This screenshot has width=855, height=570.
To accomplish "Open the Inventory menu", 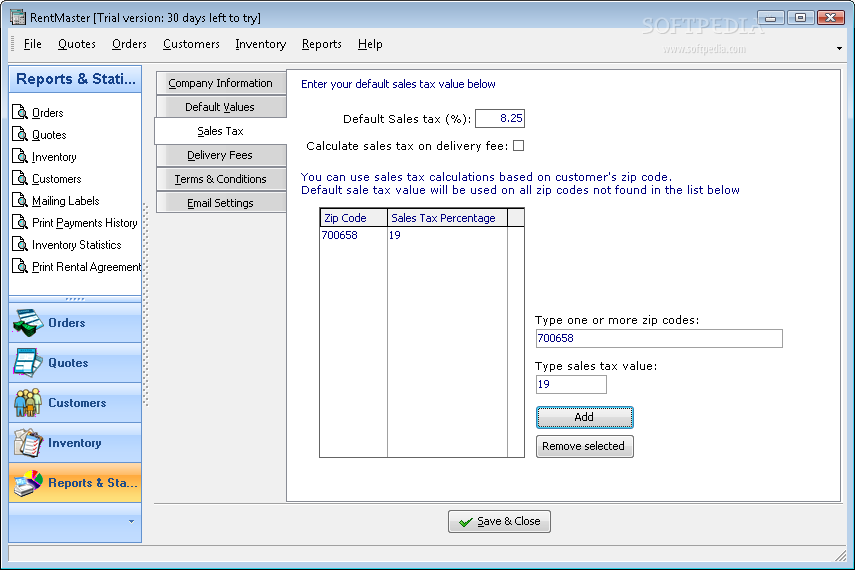I will click(x=261, y=44).
